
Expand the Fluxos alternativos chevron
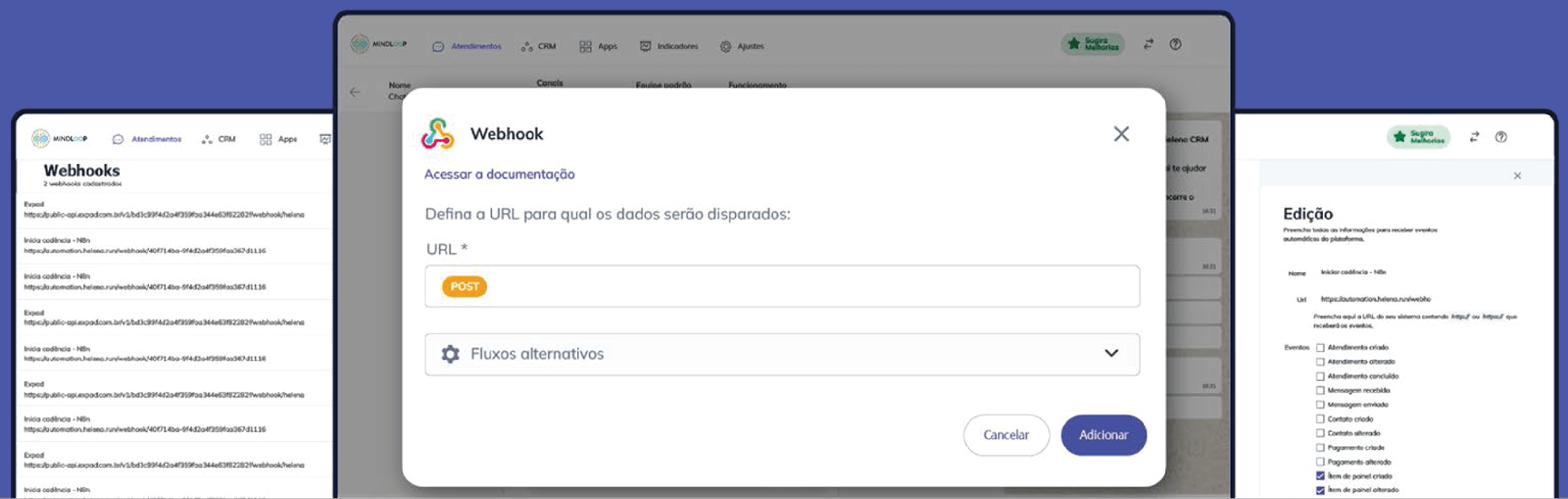[x=1112, y=354]
